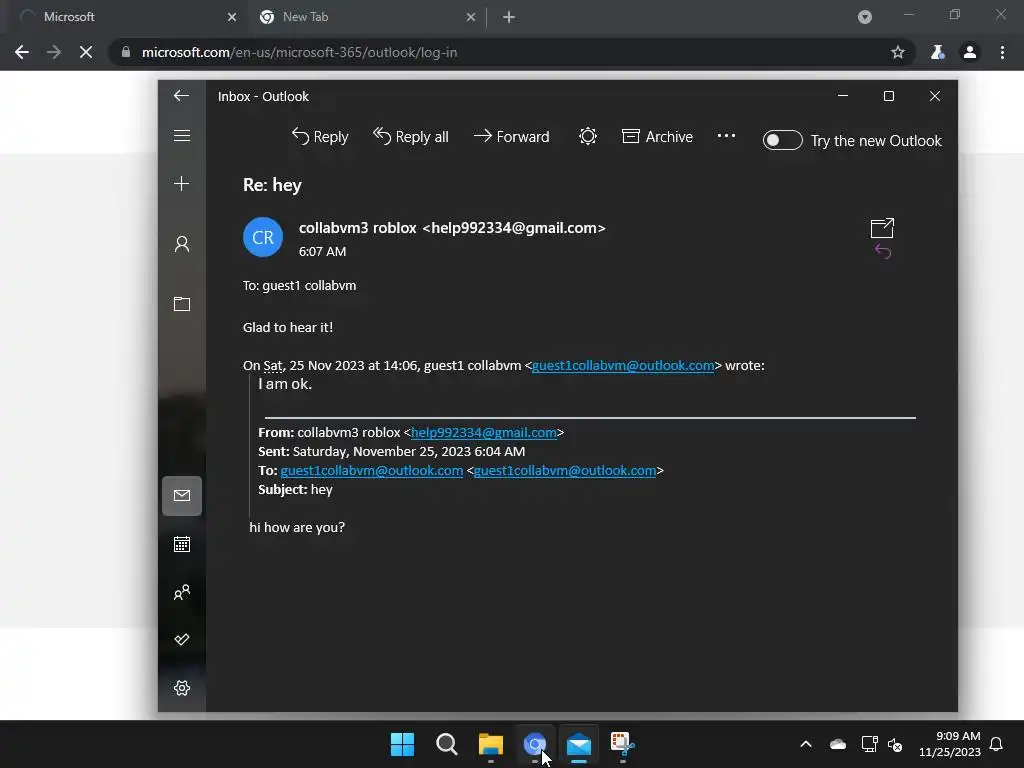The image size is (1024, 768).
Task: Open the more actions ellipsis menu
Action: 726,136
